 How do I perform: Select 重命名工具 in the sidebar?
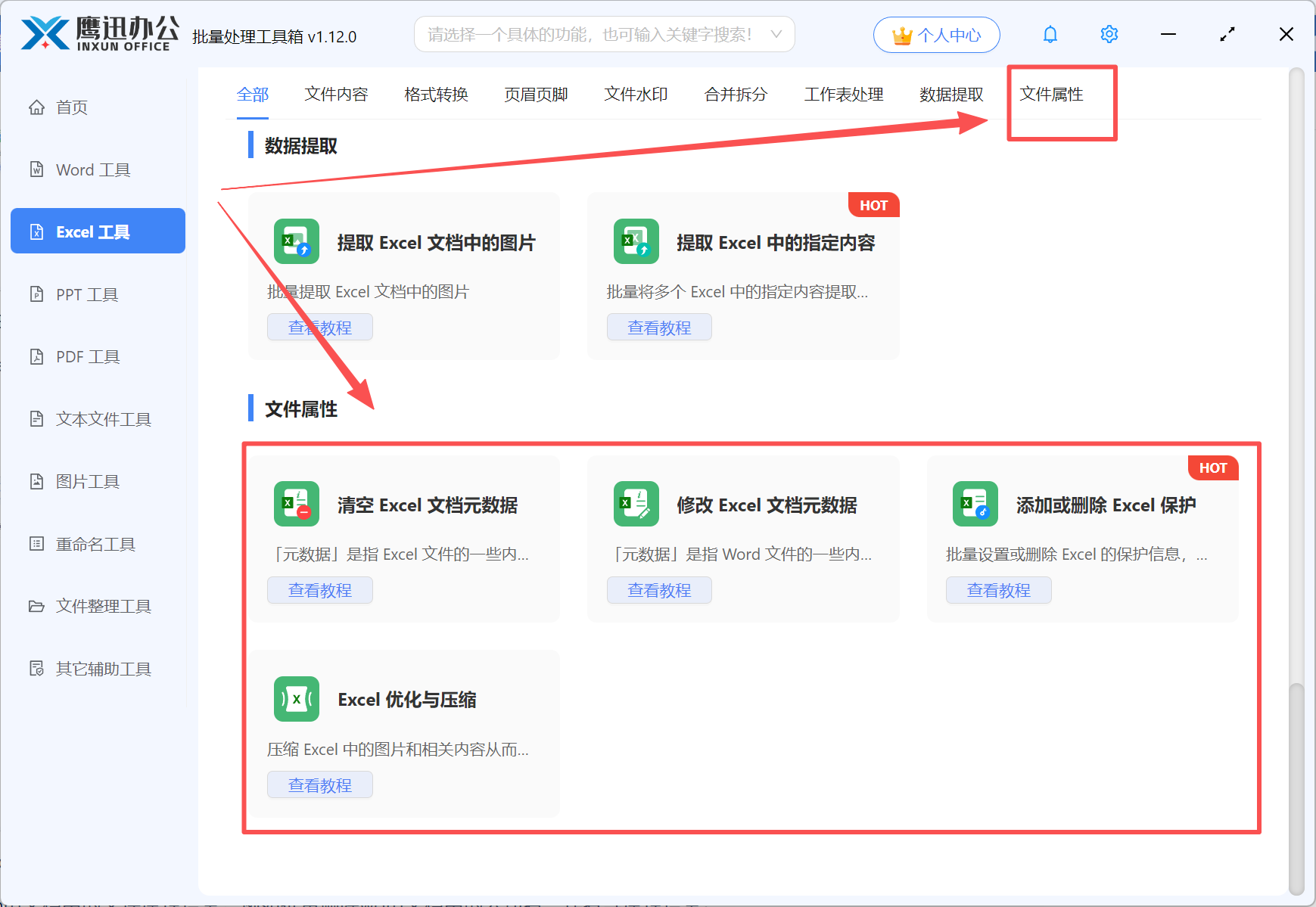tap(95, 544)
